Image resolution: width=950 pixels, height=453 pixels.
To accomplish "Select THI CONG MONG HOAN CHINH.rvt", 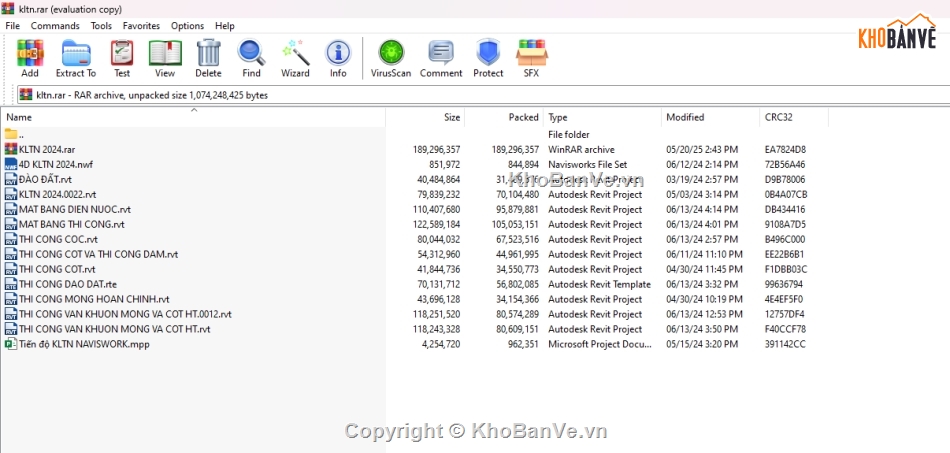I will pyautogui.click(x=94, y=299).
